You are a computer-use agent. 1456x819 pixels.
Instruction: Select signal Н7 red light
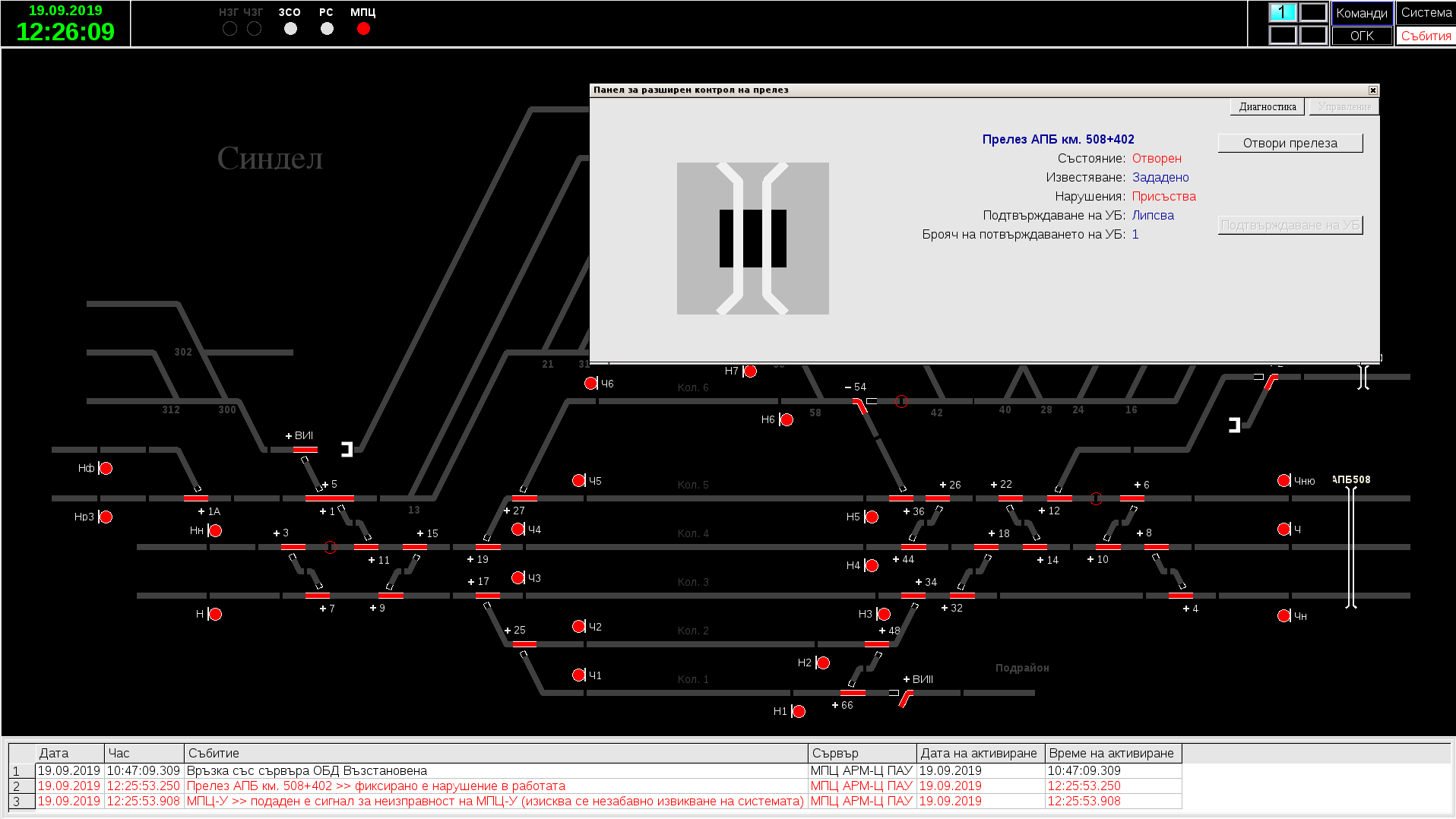pos(750,372)
